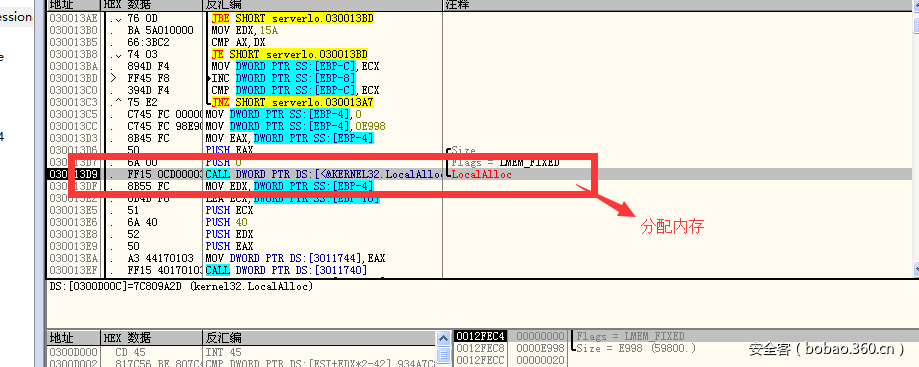Click address 030013E9 in the address column
The height and width of the screenshot is (367, 919).
click(x=73, y=246)
